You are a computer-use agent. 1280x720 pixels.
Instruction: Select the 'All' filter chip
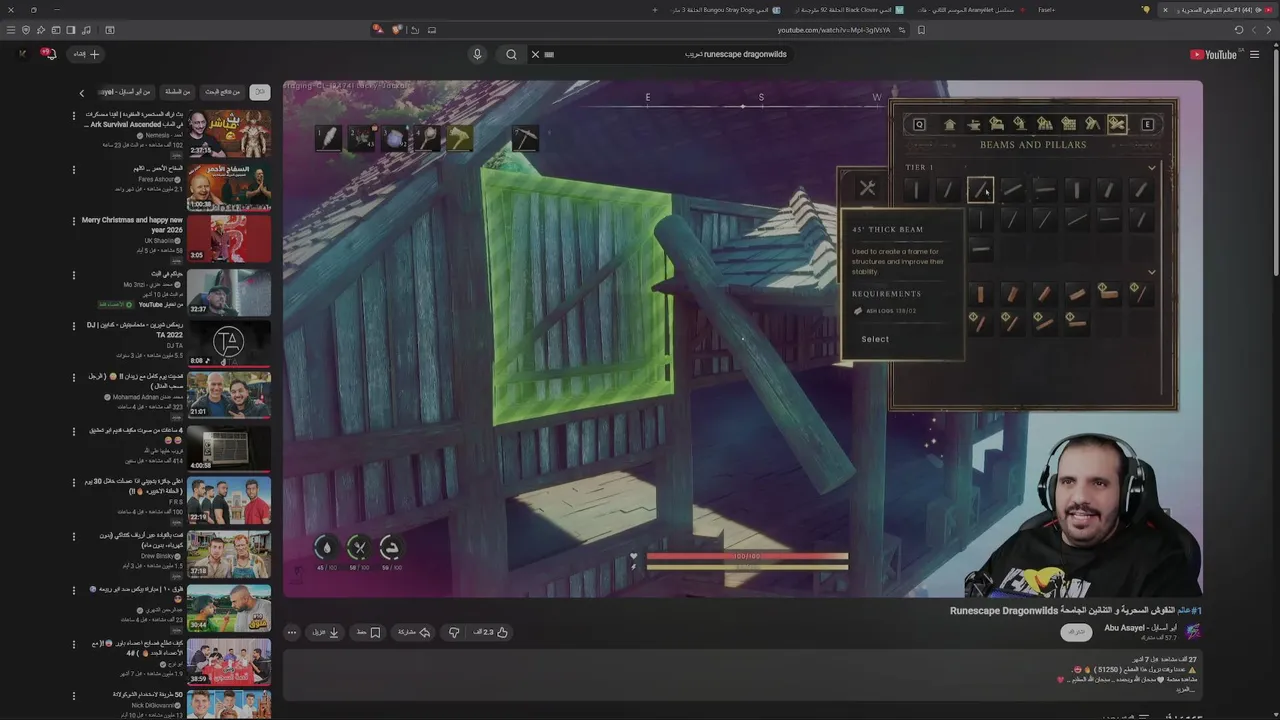click(x=260, y=92)
